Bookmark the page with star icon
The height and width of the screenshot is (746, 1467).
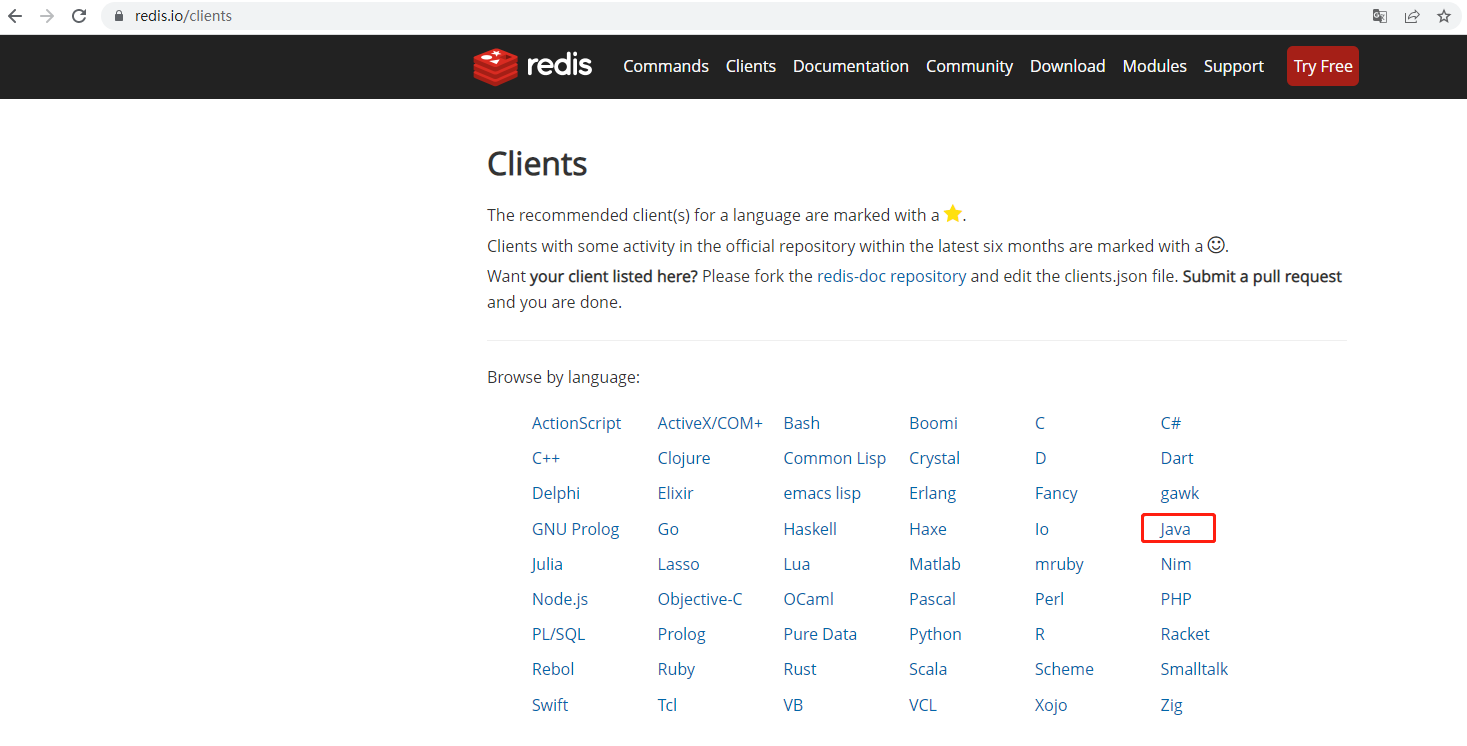point(1444,16)
